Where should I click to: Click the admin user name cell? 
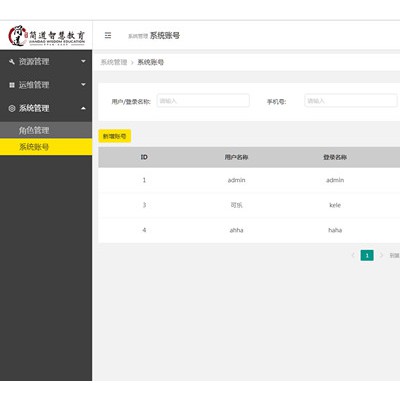tap(236, 180)
